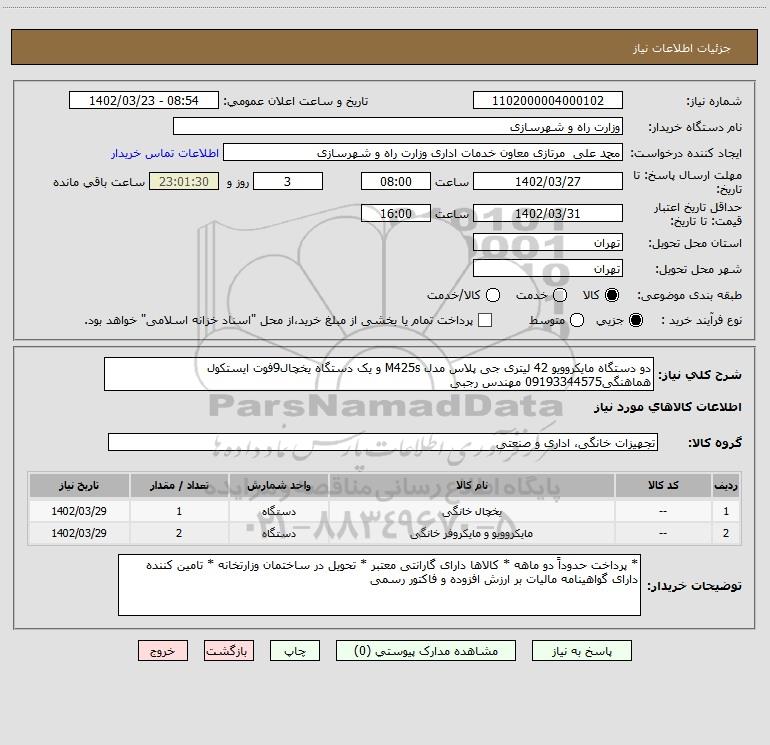
Task: Click the date cell in یخچال خانگی row
Action: (79, 511)
